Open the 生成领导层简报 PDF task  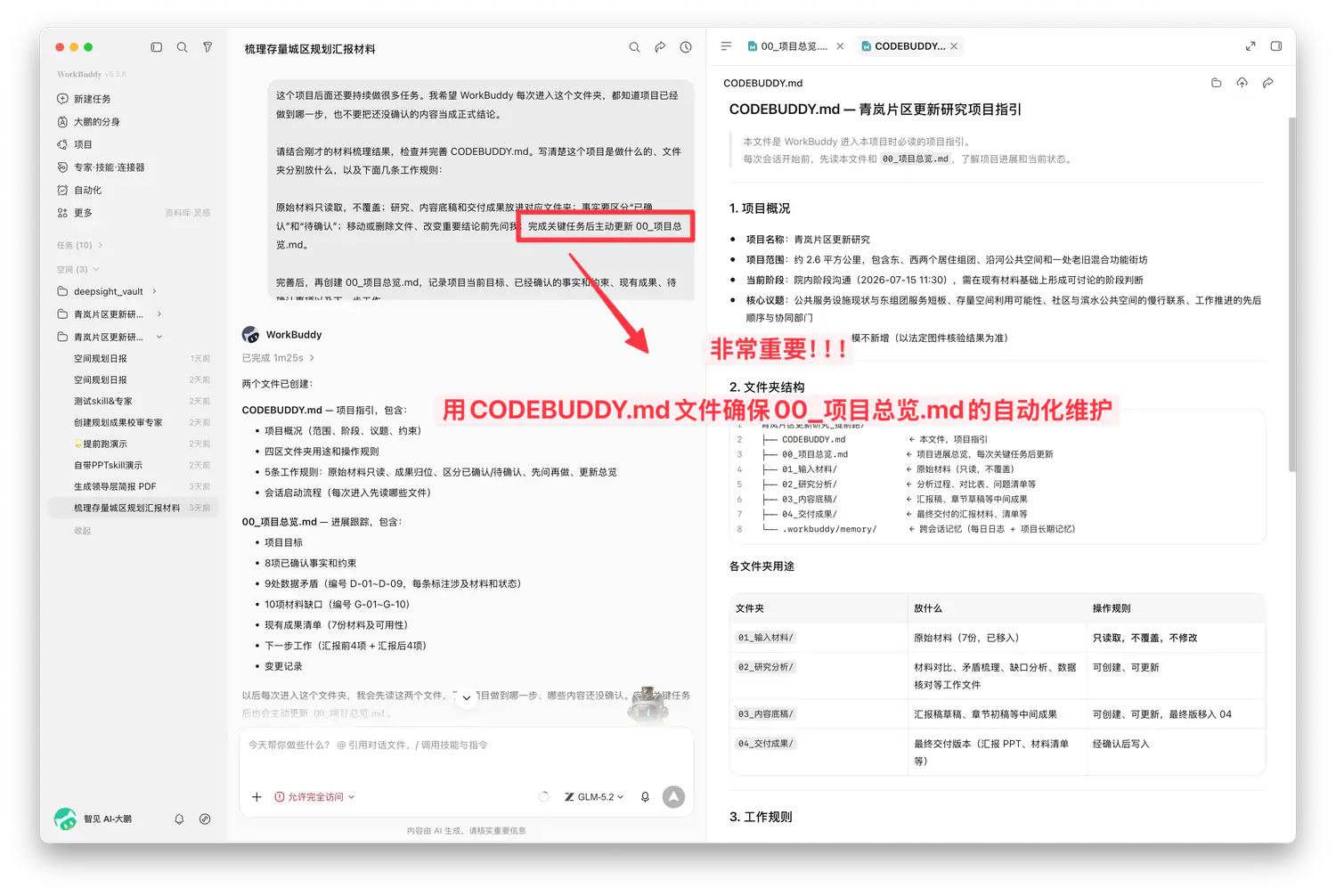tap(133, 486)
